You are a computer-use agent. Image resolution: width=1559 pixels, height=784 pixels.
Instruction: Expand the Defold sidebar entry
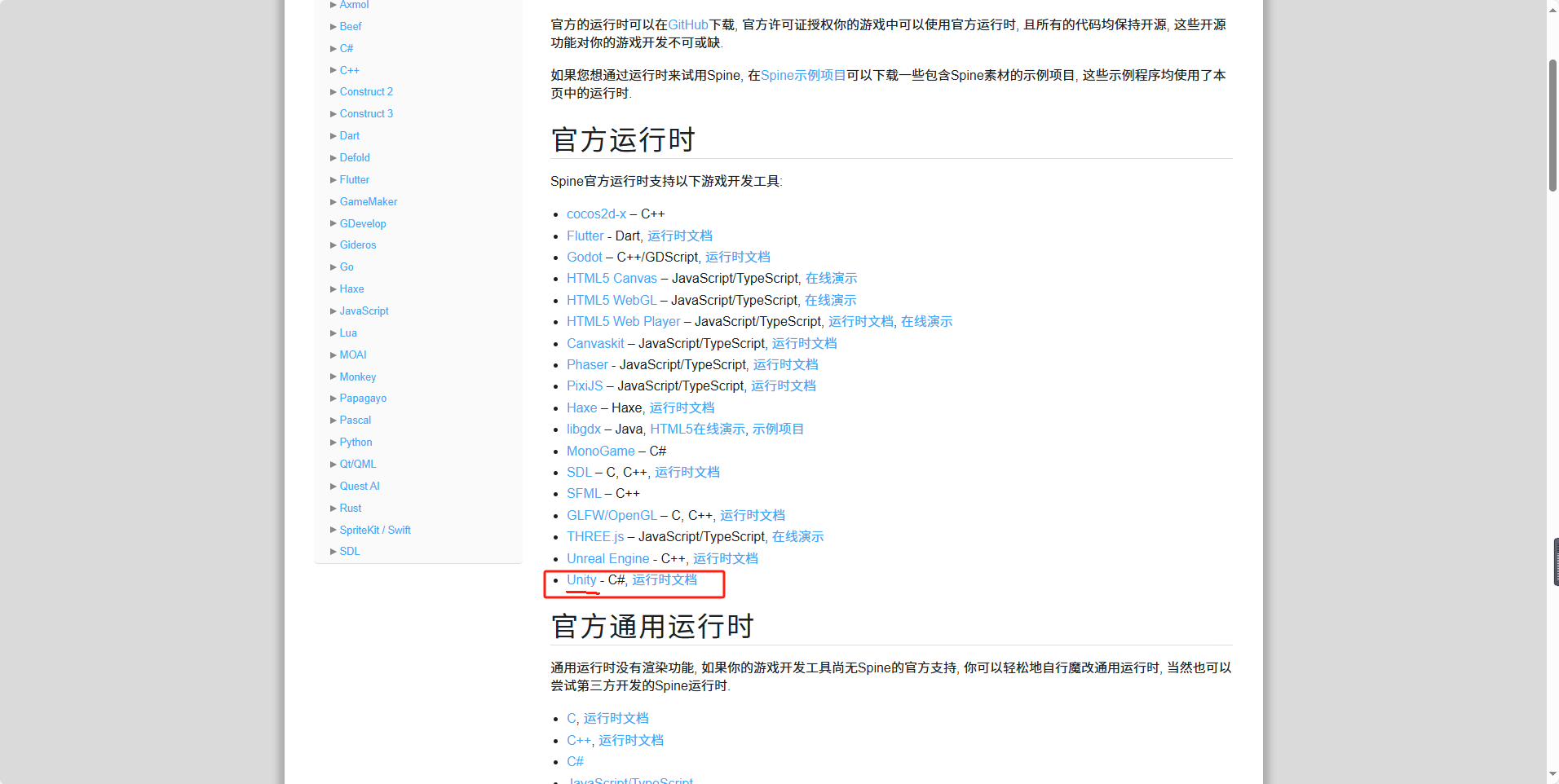pyautogui.click(x=355, y=157)
